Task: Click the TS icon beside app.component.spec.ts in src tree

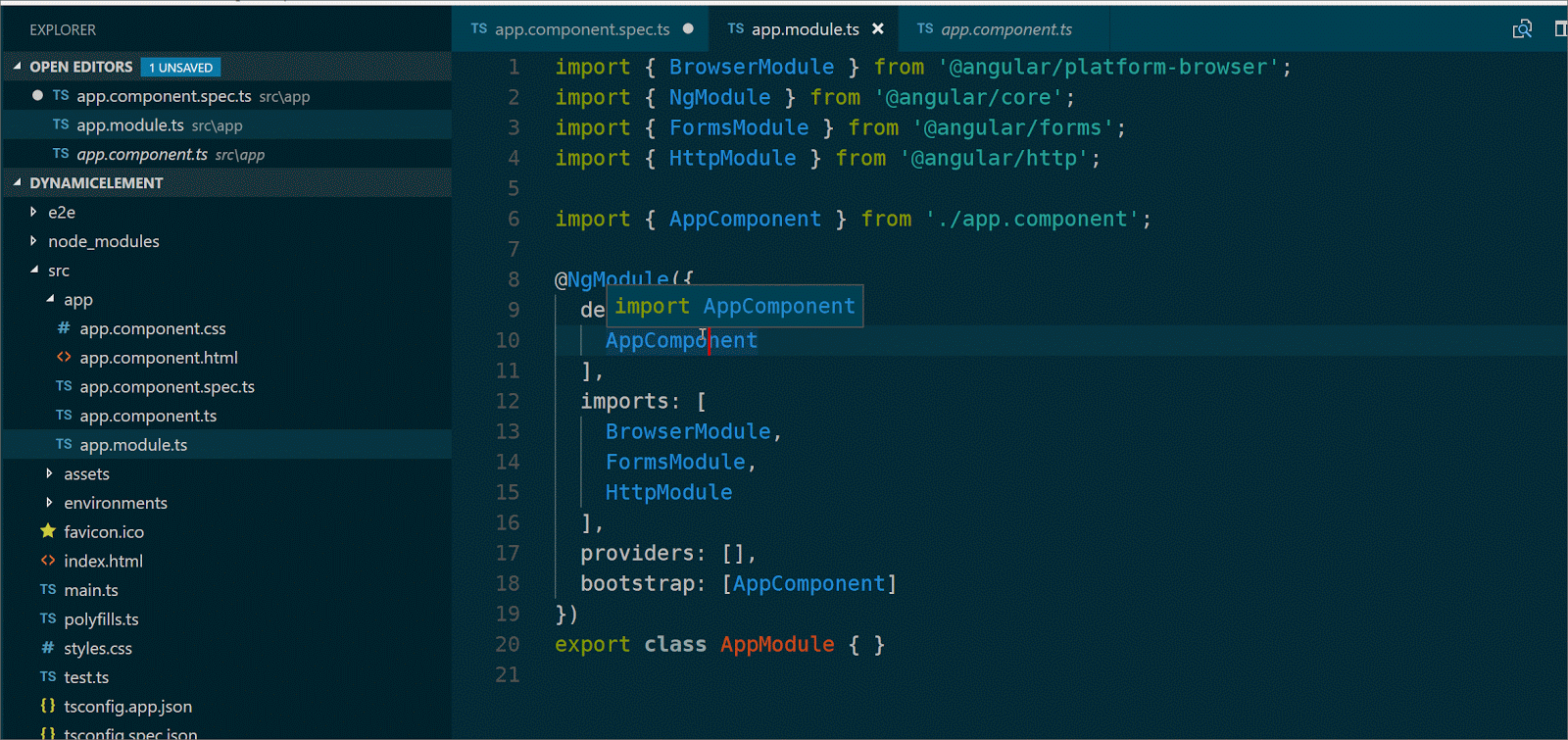Action: click(x=64, y=386)
